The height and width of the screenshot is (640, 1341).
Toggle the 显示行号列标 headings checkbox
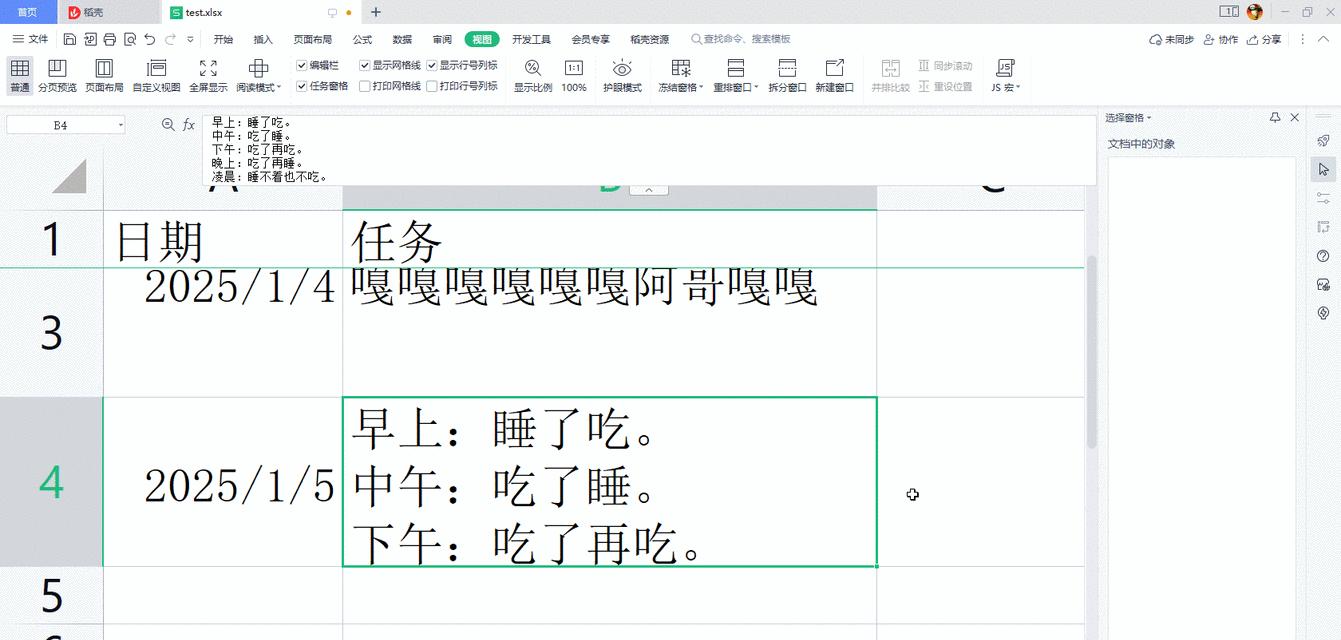432,65
